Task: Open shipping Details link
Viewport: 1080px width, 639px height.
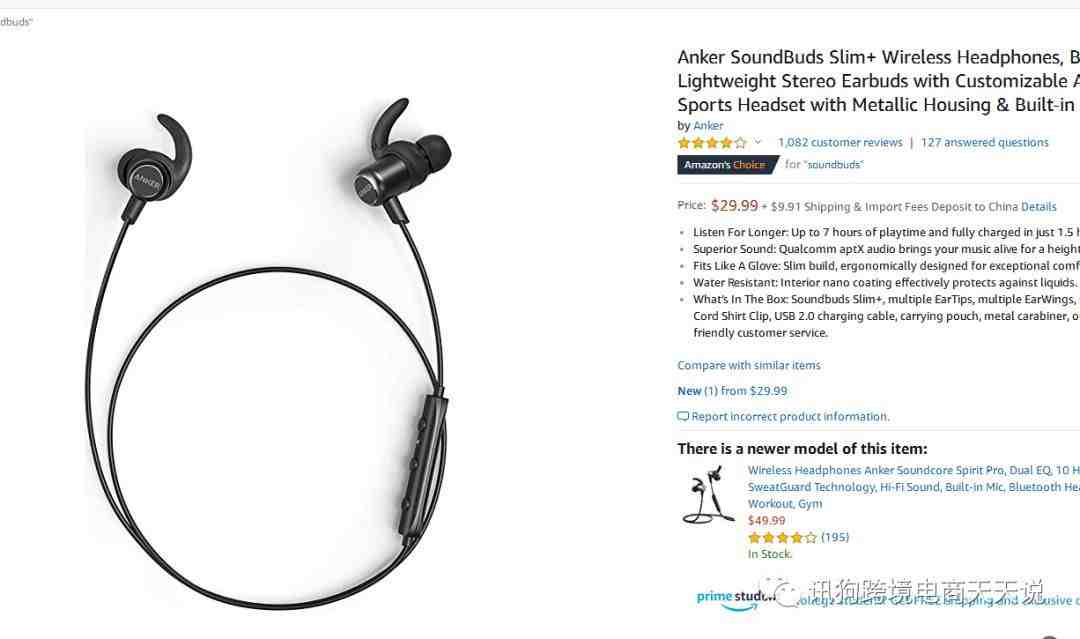Action: coord(1039,207)
